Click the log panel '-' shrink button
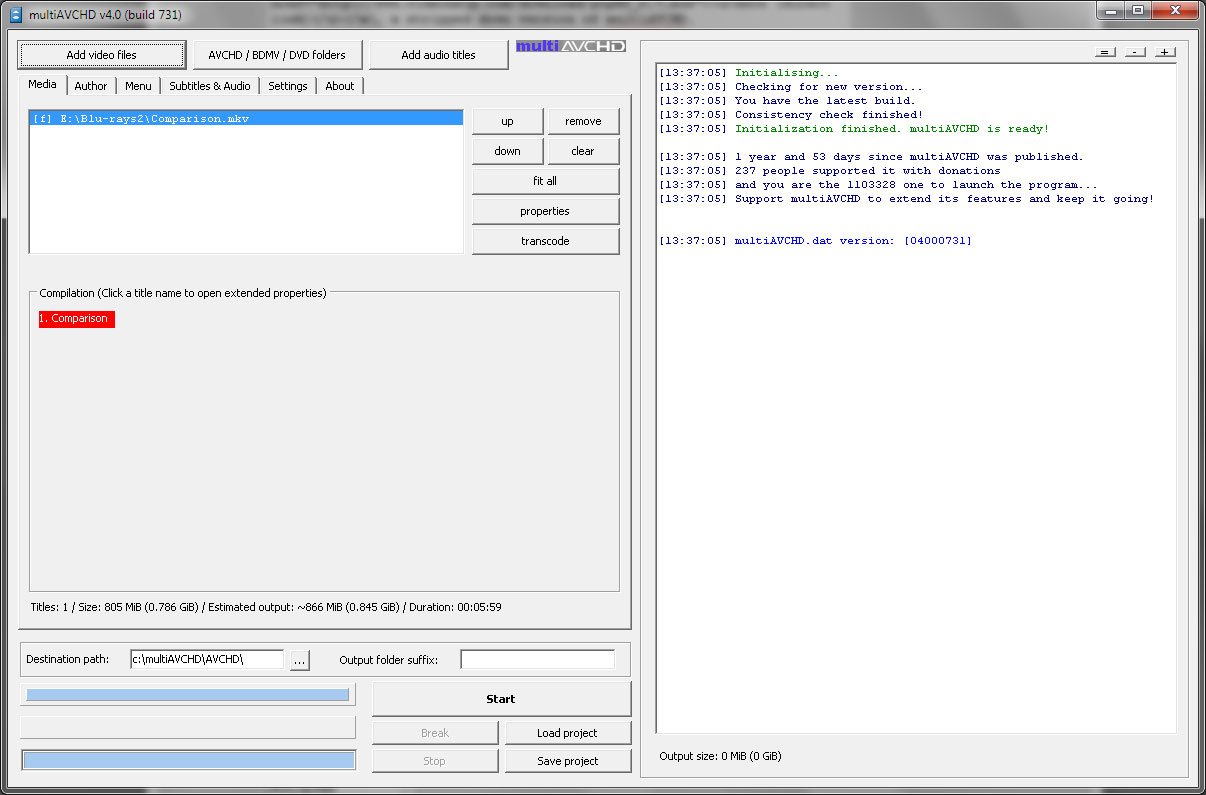The width and height of the screenshot is (1206, 795). tap(1135, 52)
